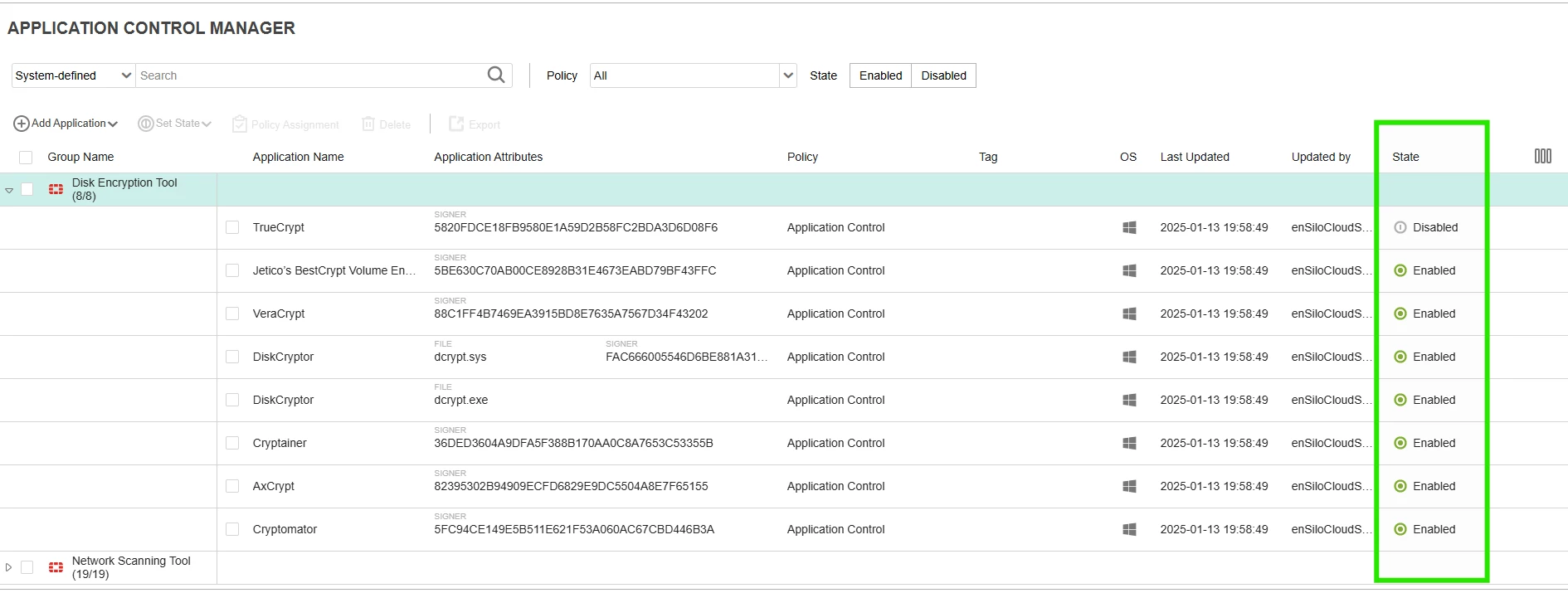Screen dimensions: 1568x593
Task: Click the Export icon in toolbar
Action: [456, 124]
